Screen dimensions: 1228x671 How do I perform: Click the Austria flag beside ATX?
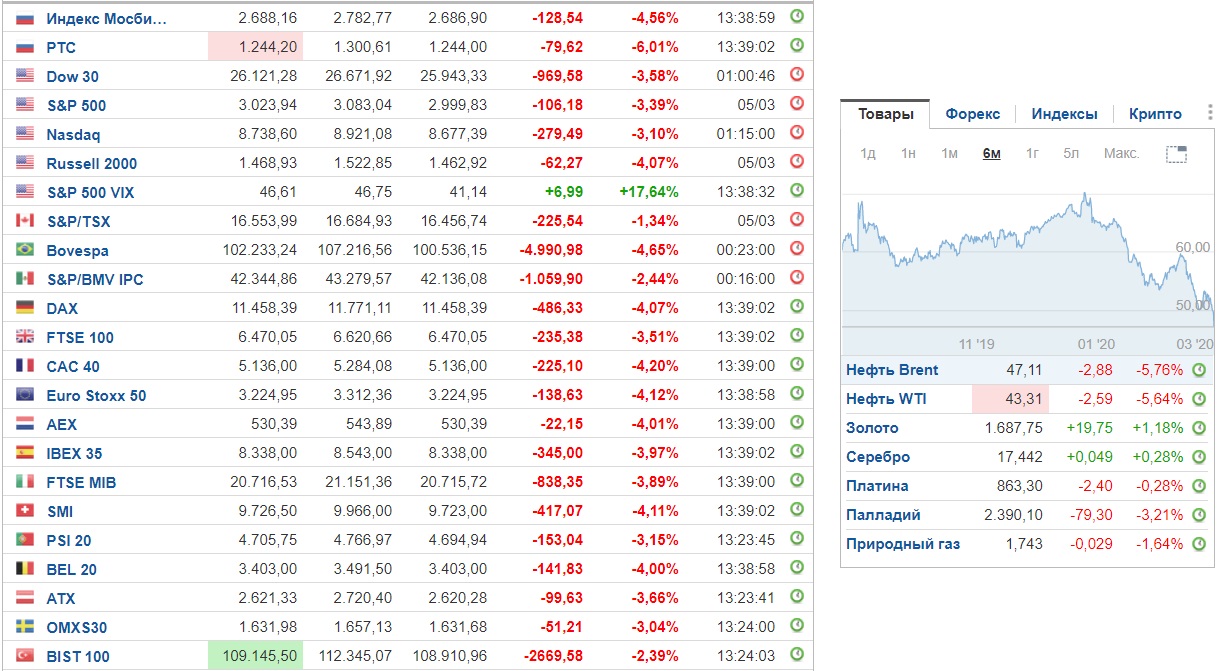click(x=25, y=598)
